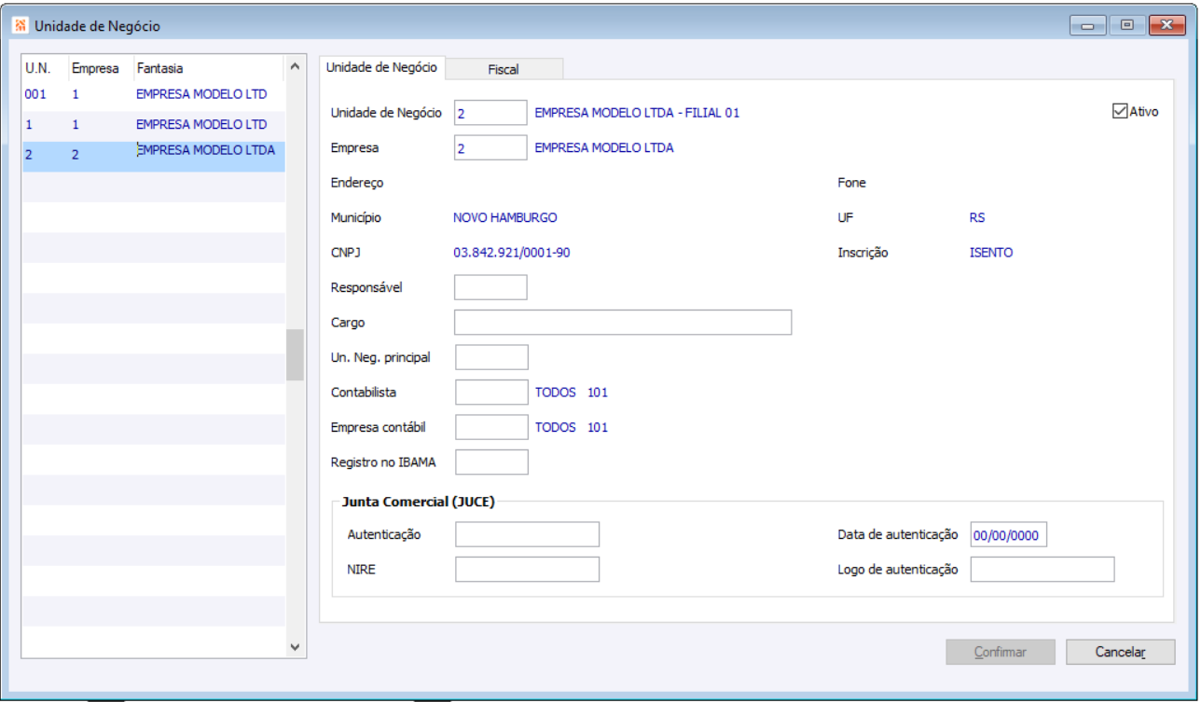Toggle the Ativo checkbox

(x=1120, y=111)
